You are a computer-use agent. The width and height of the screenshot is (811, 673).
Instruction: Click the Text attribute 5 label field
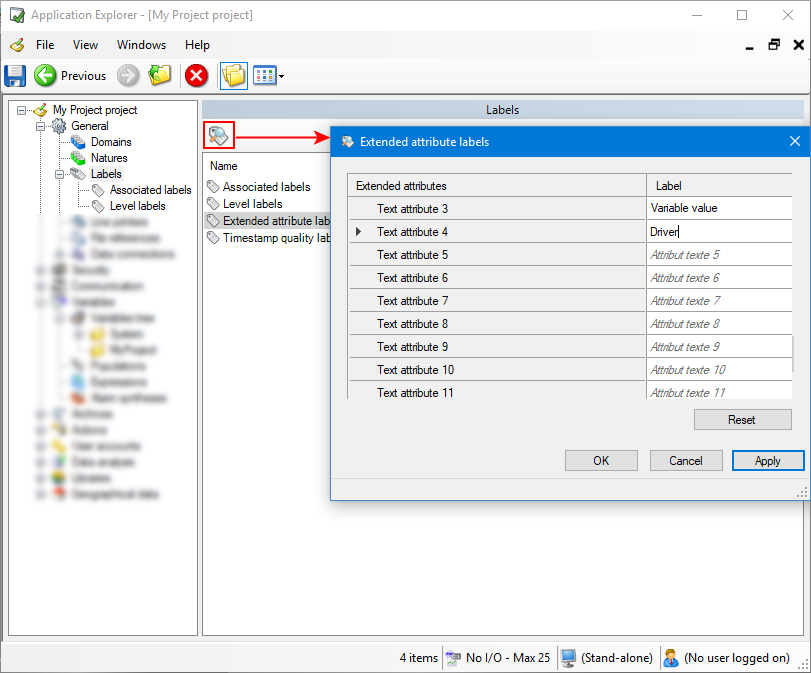[718, 255]
